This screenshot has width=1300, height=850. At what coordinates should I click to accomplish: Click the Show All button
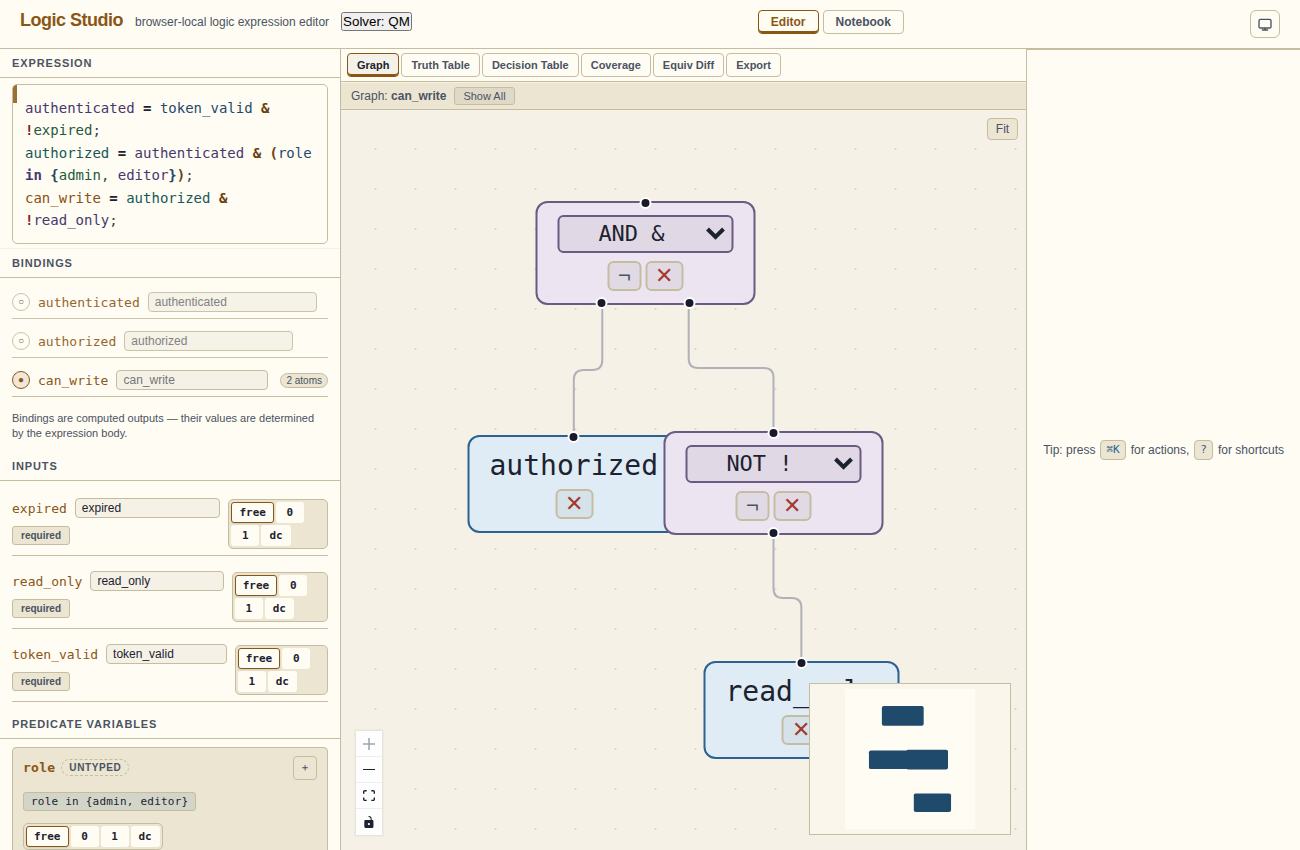(484, 96)
